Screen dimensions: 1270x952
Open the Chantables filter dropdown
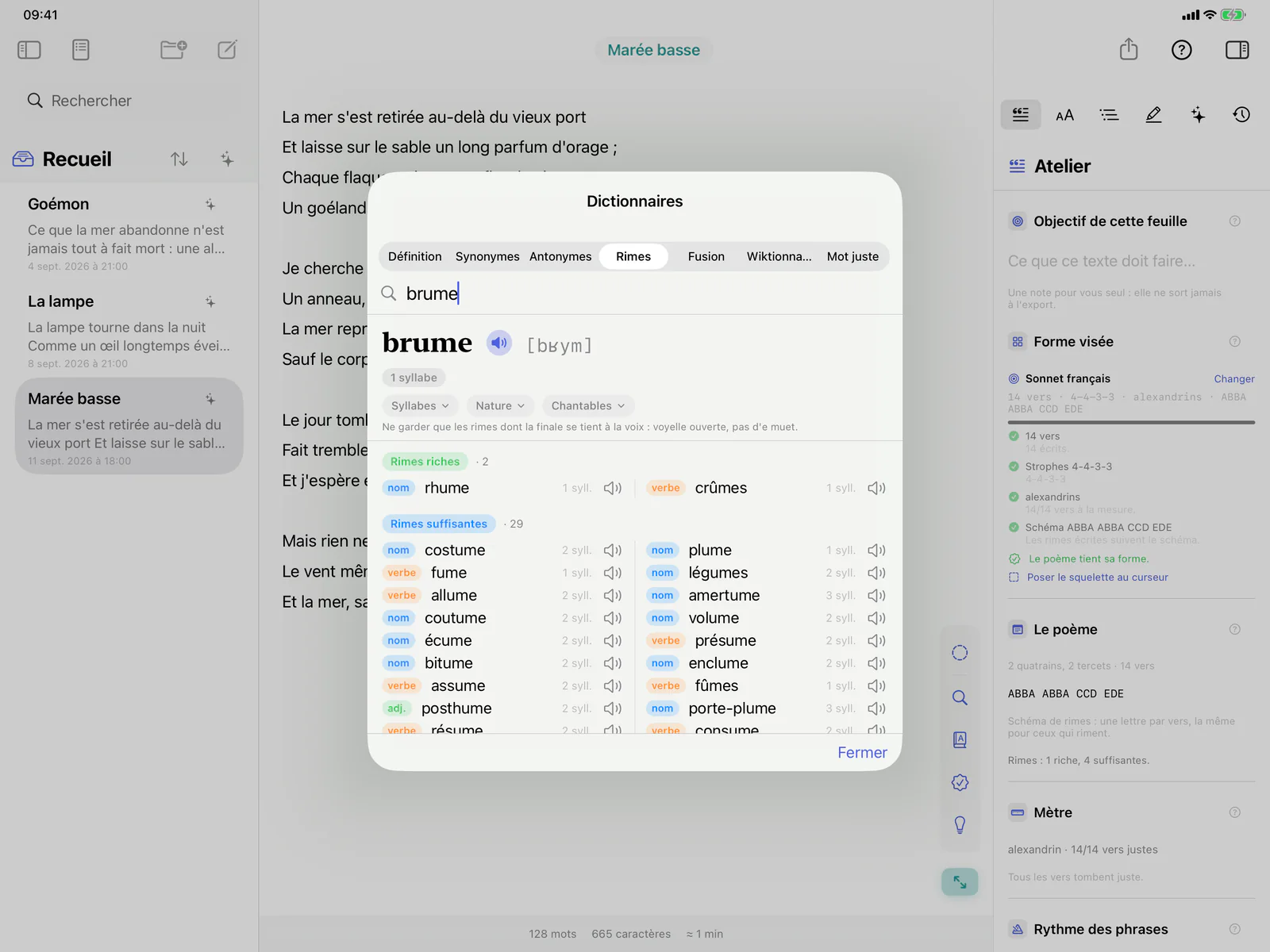click(588, 405)
